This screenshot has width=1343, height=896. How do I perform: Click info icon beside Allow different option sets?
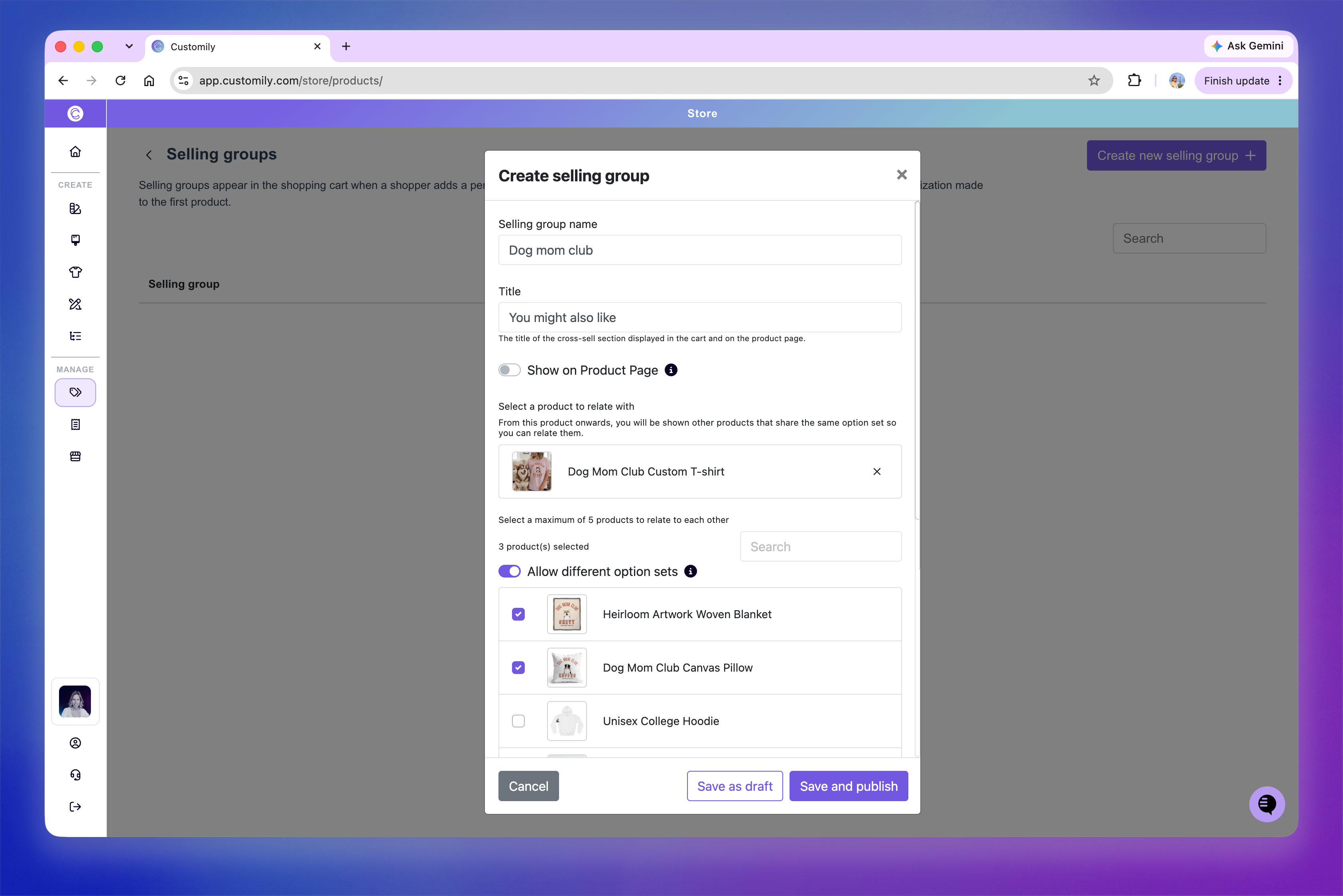pos(691,572)
